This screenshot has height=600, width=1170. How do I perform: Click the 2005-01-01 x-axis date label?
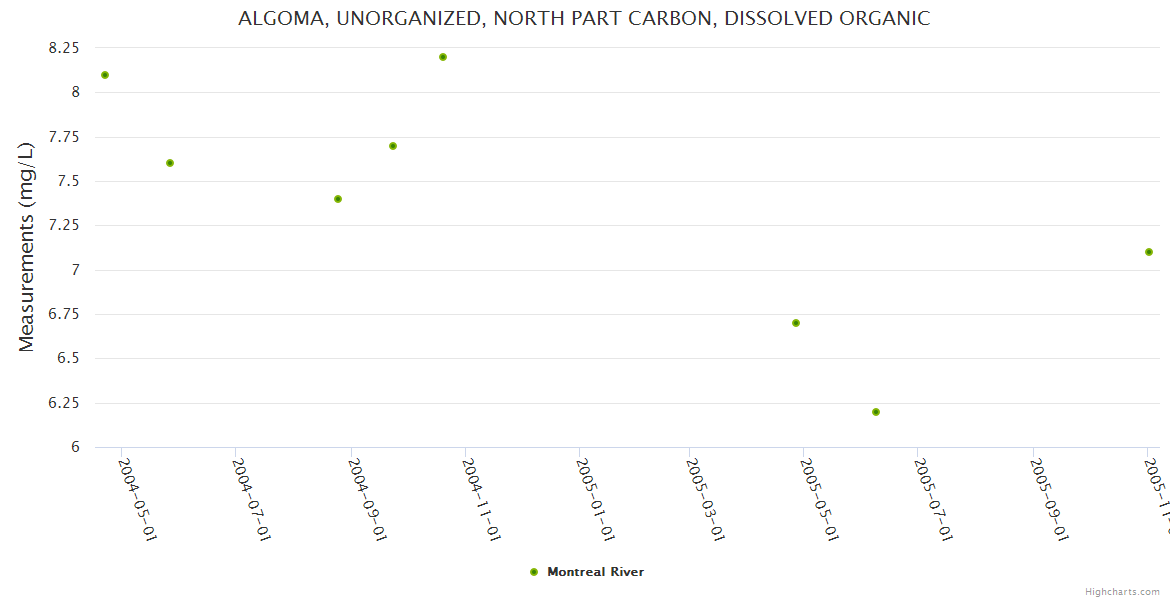596,499
